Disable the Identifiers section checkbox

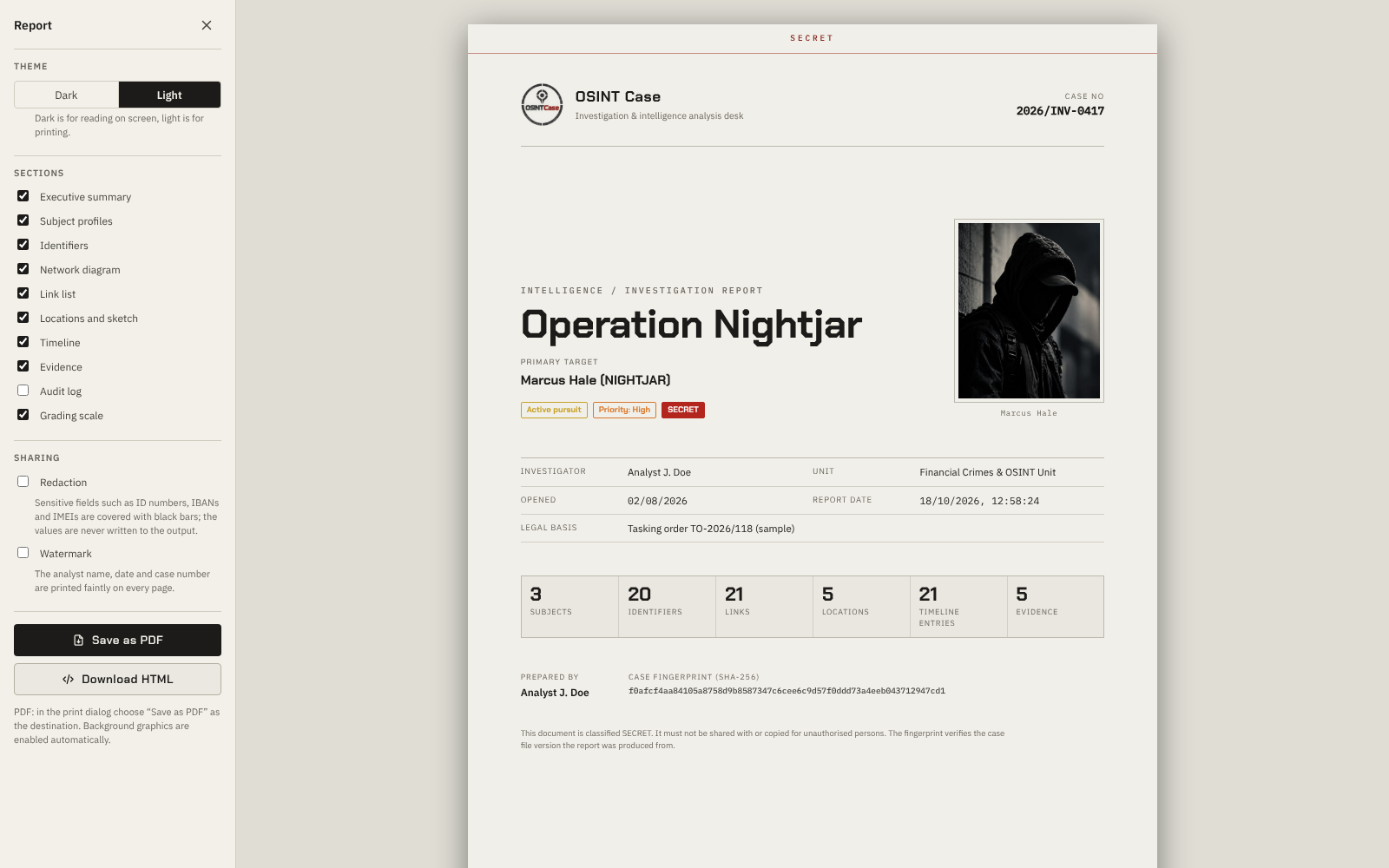tap(23, 245)
